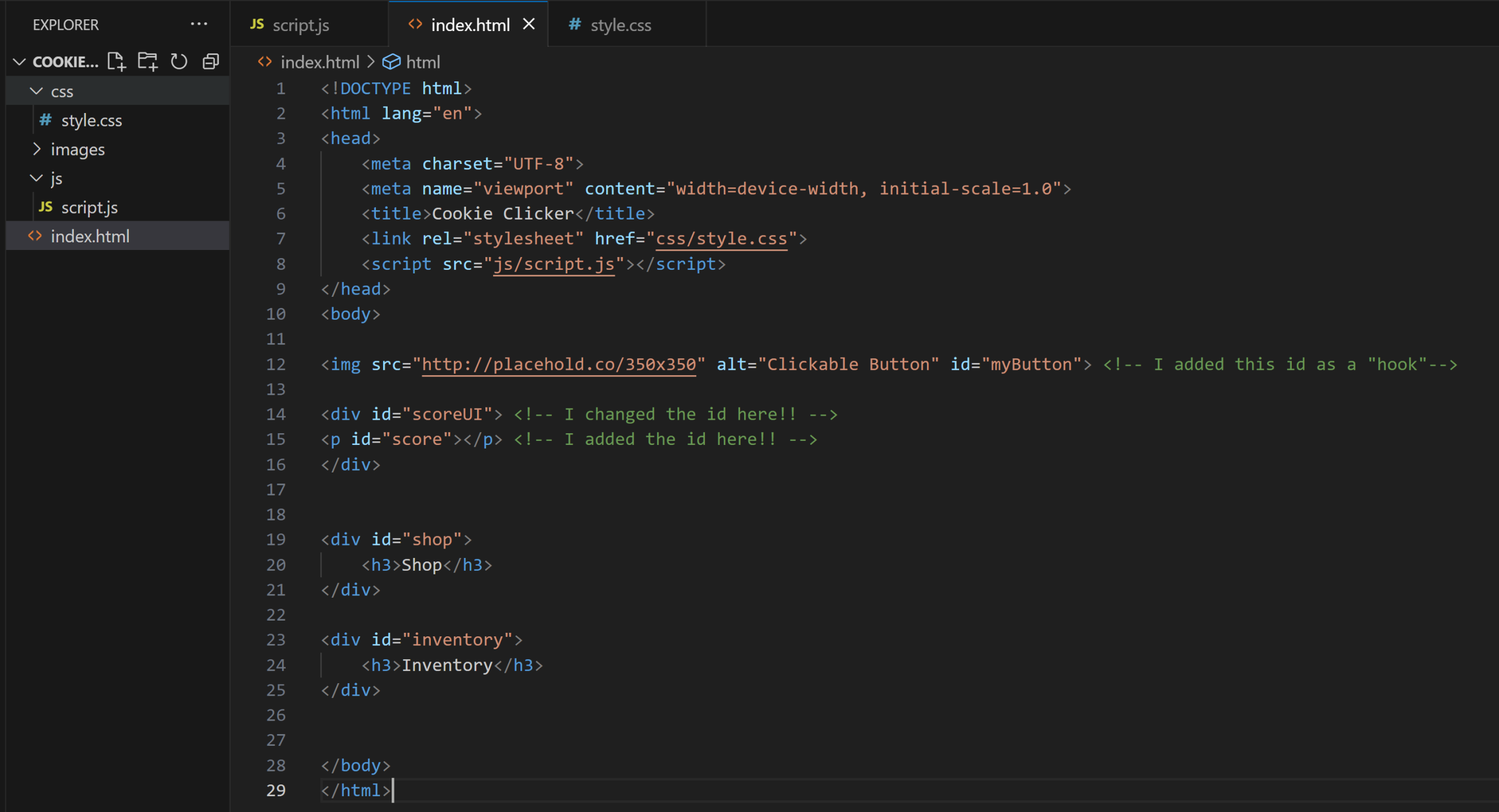Viewport: 1499px width, 812px height.
Task: Expand the images folder chevron
Action: 36,149
